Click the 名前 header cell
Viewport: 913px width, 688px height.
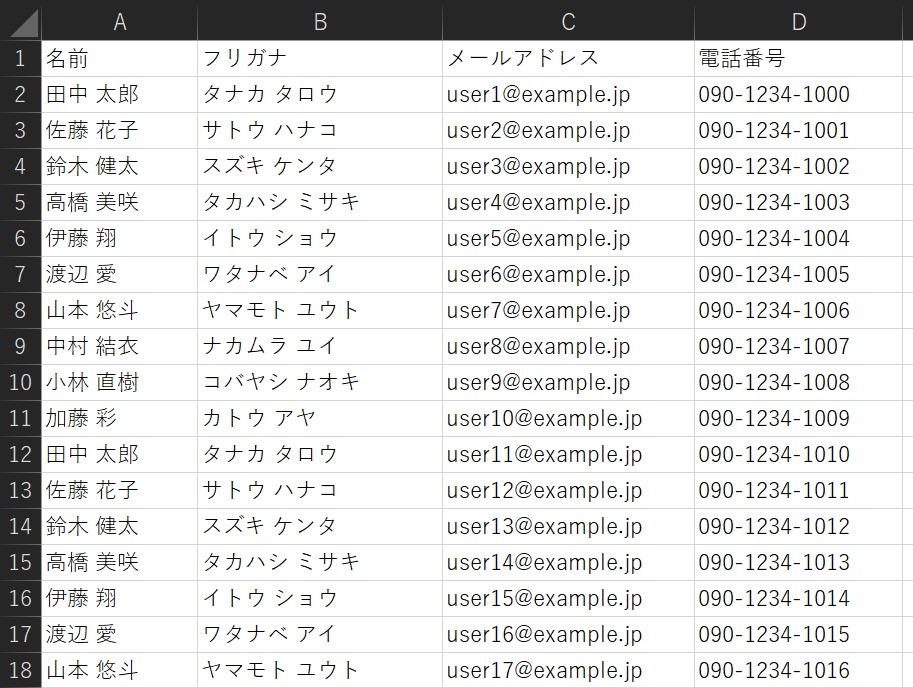tap(119, 58)
